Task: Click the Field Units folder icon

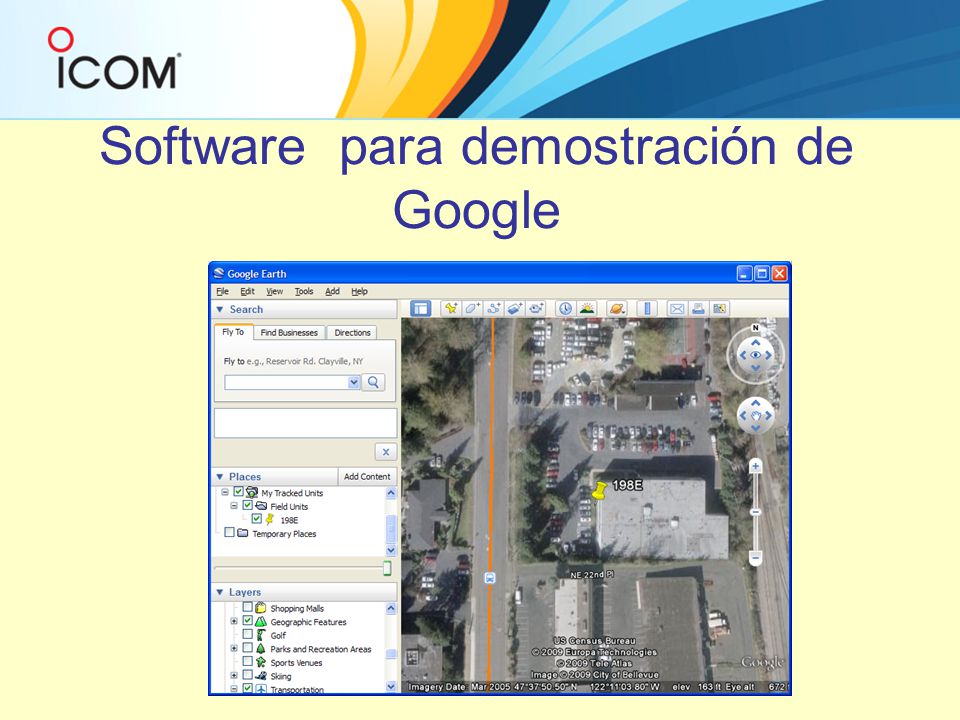Action: [x=261, y=506]
